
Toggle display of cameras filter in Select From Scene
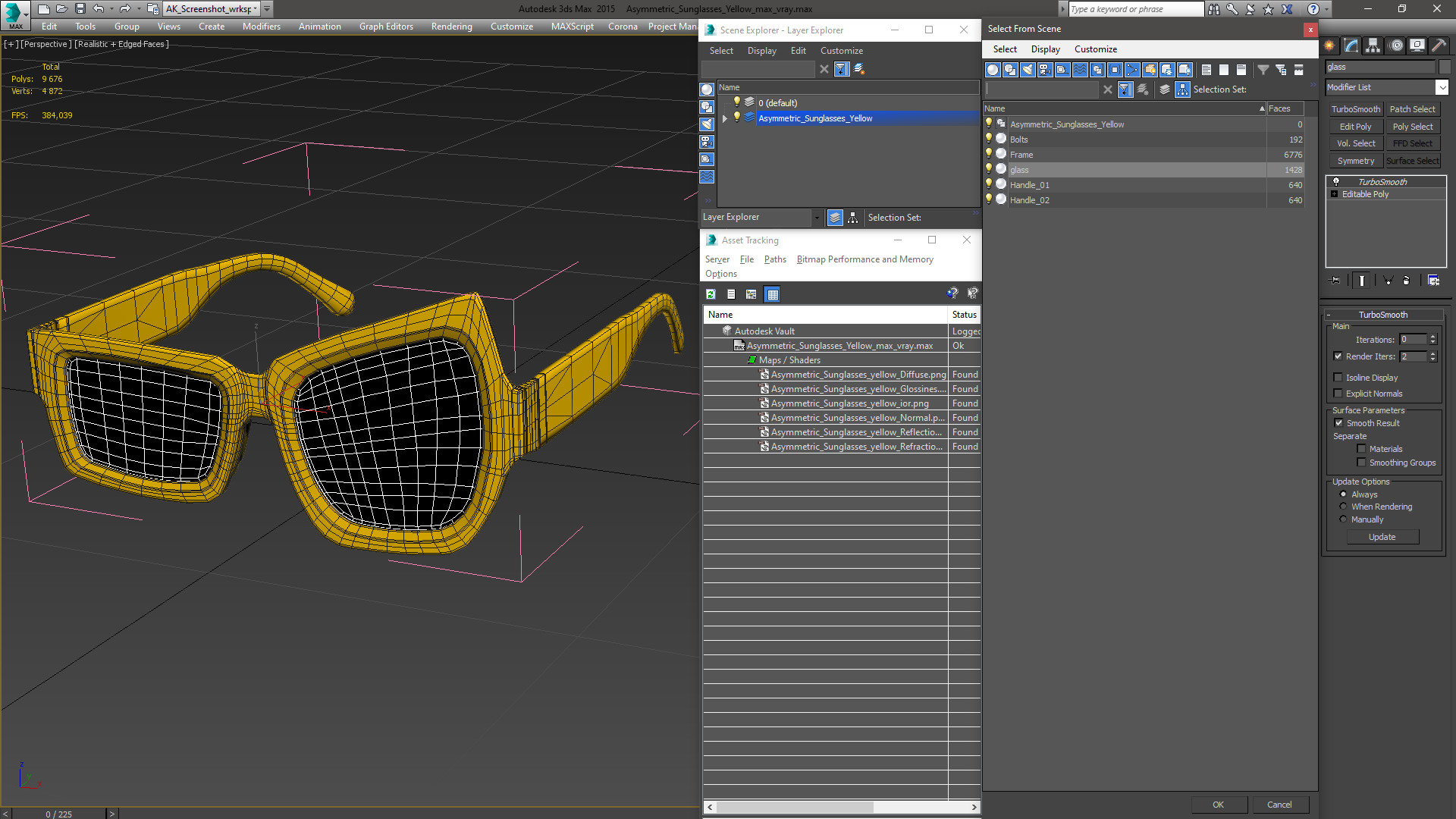pyautogui.click(x=1045, y=70)
